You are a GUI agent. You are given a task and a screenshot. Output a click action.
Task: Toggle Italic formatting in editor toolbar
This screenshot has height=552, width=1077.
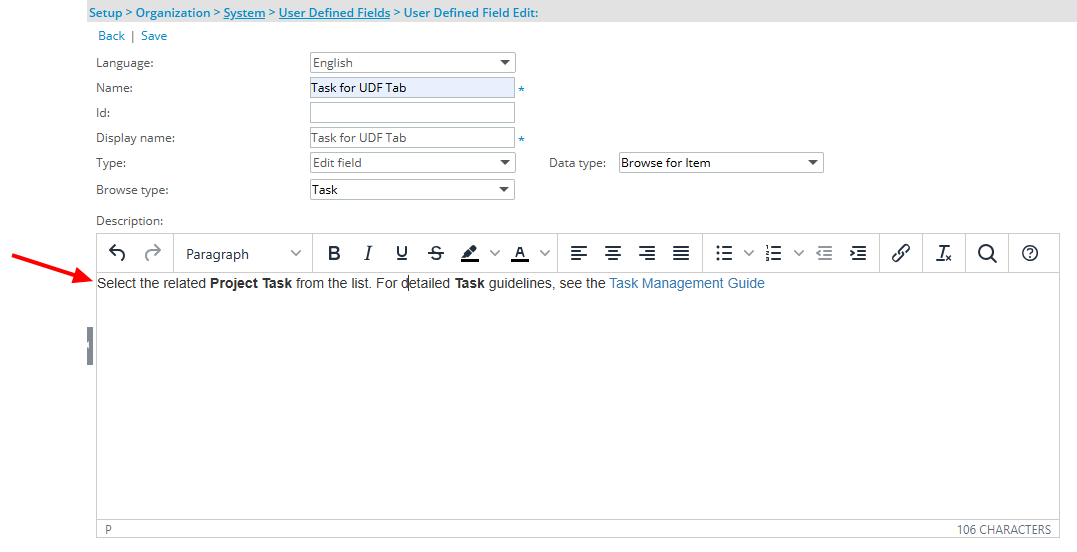[368, 253]
